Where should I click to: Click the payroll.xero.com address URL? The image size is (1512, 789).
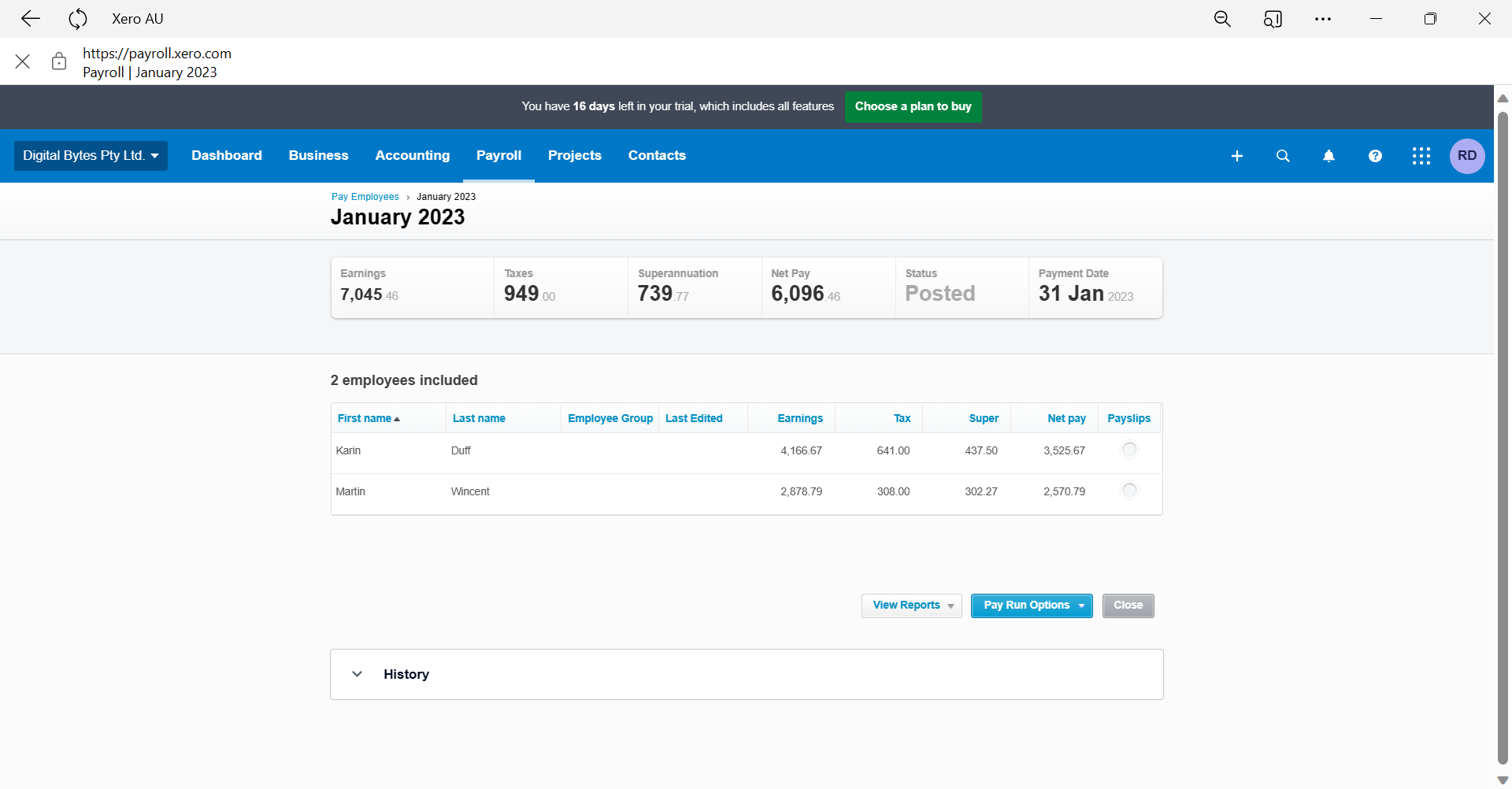pyautogui.click(x=157, y=54)
